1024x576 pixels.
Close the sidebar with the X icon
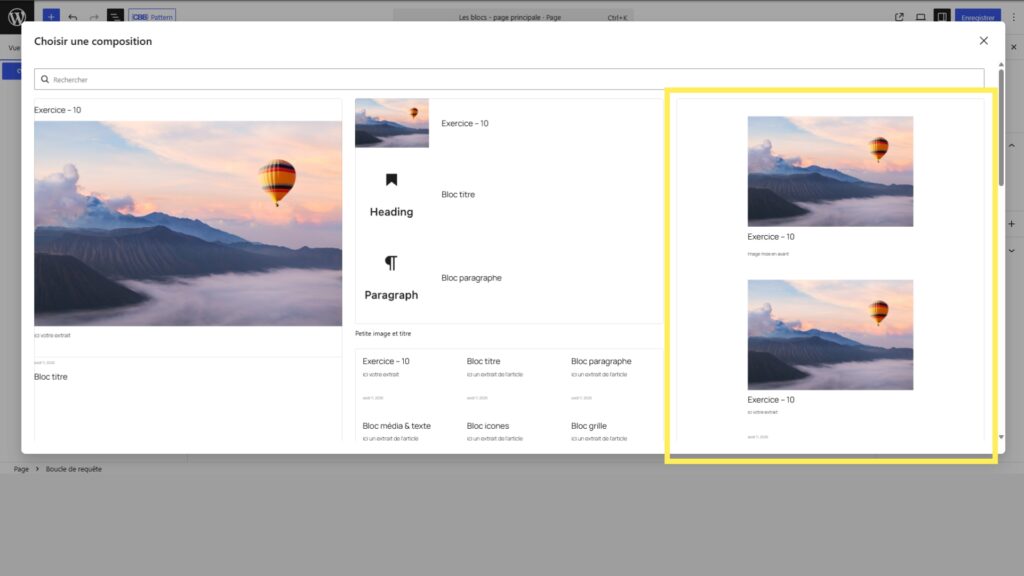coord(1014,47)
